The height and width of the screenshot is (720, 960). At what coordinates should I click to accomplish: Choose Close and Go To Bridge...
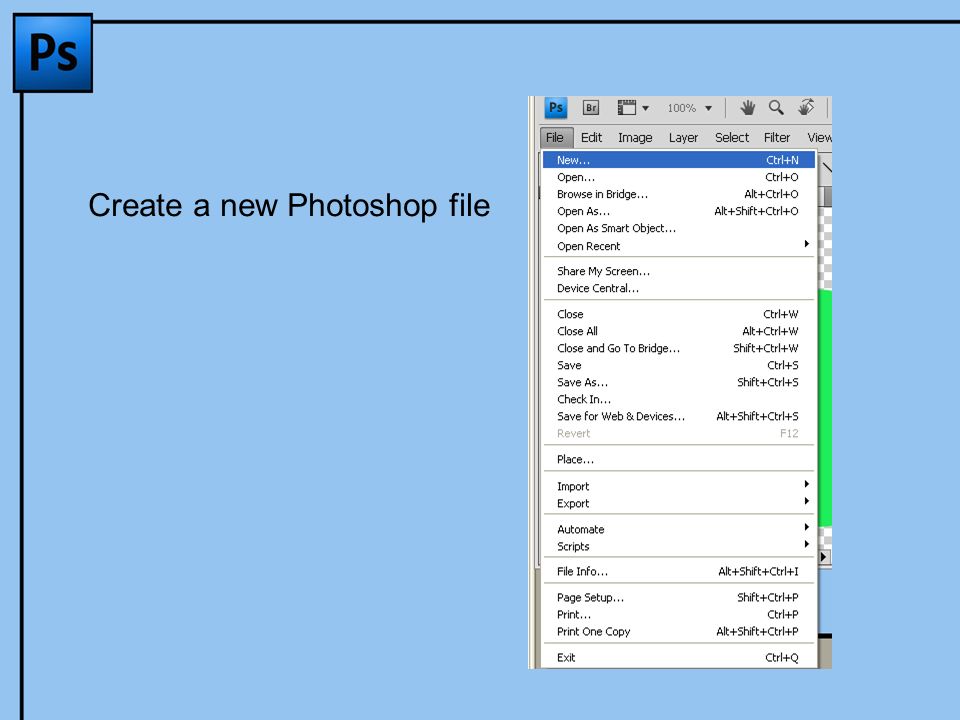coord(678,348)
